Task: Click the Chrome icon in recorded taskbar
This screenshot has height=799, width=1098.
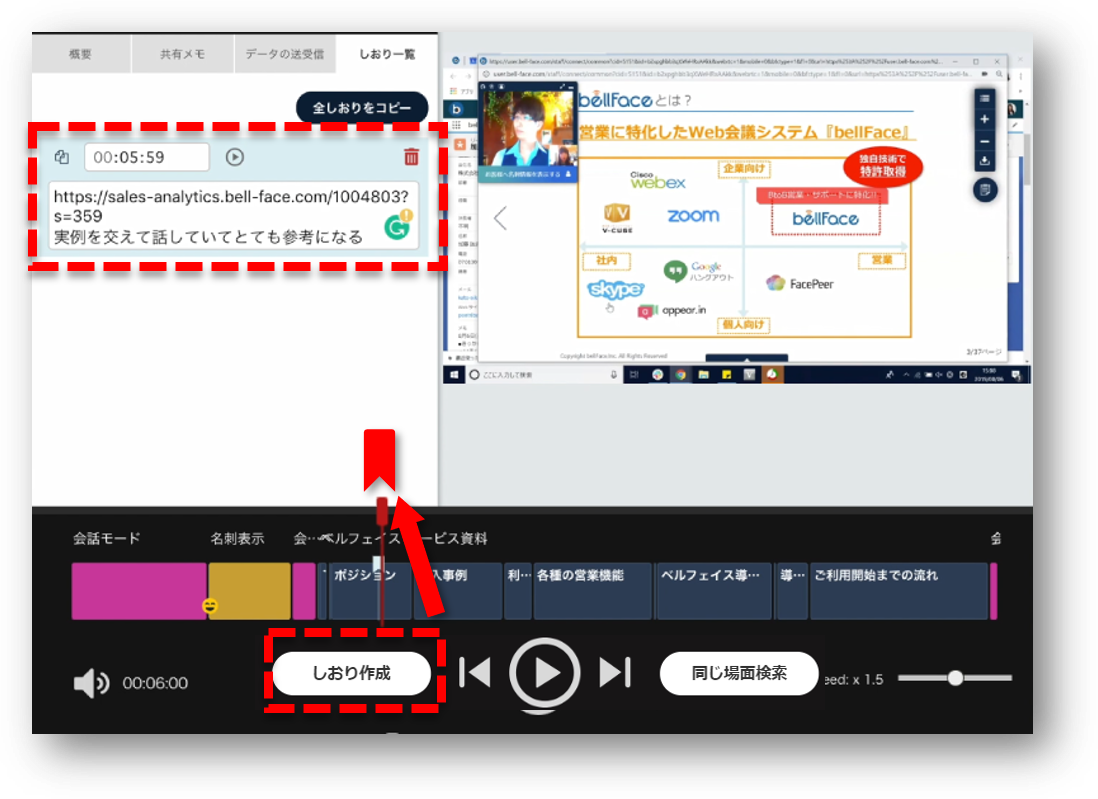Action: [x=681, y=375]
